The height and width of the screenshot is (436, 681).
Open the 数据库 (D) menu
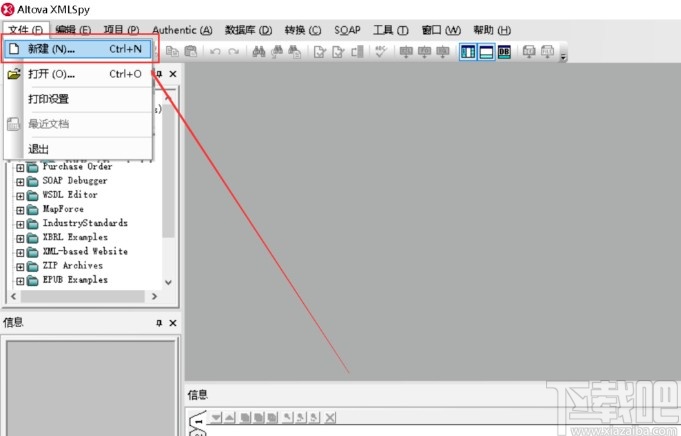[x=248, y=30]
